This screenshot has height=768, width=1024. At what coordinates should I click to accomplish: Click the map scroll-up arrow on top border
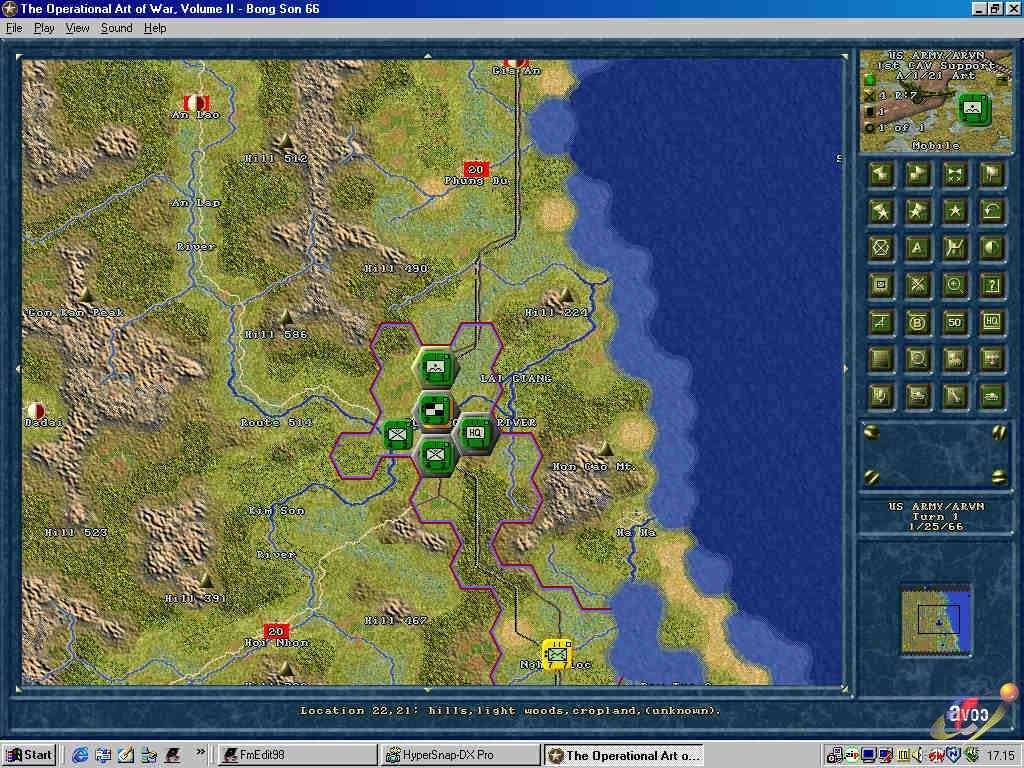pos(428,56)
